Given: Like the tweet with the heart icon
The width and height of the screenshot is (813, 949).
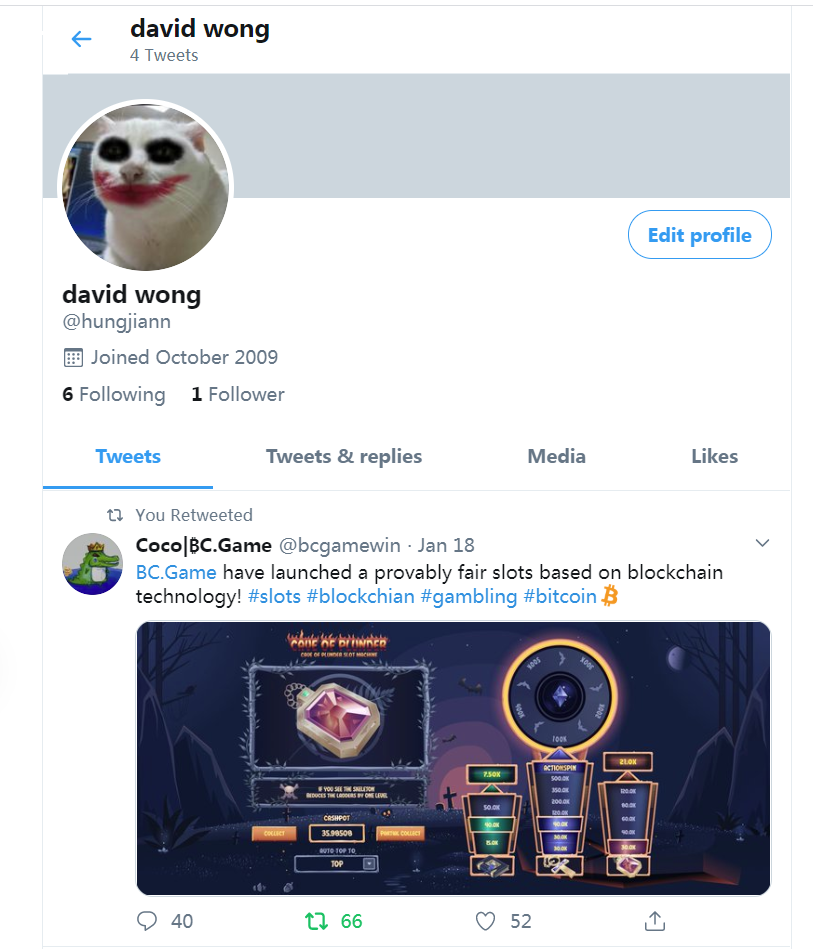Looking at the screenshot, I should tap(485, 921).
